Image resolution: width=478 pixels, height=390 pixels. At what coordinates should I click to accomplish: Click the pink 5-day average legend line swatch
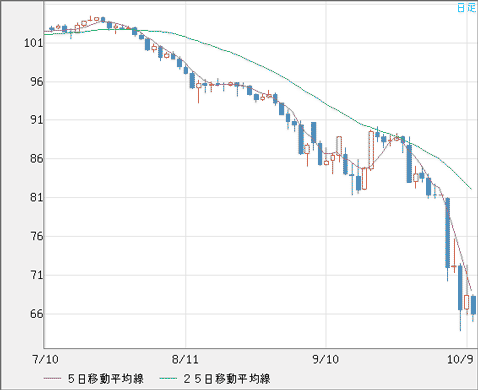pos(52,378)
